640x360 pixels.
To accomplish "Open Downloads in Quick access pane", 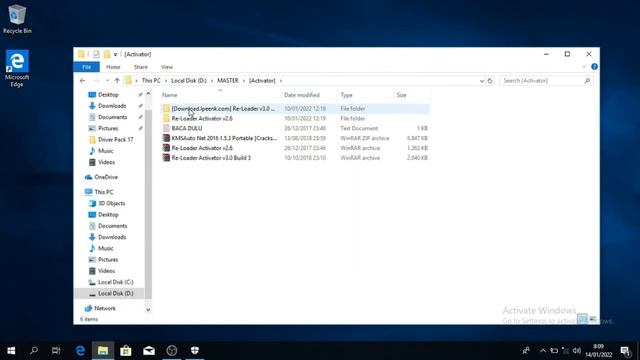I will tap(112, 106).
